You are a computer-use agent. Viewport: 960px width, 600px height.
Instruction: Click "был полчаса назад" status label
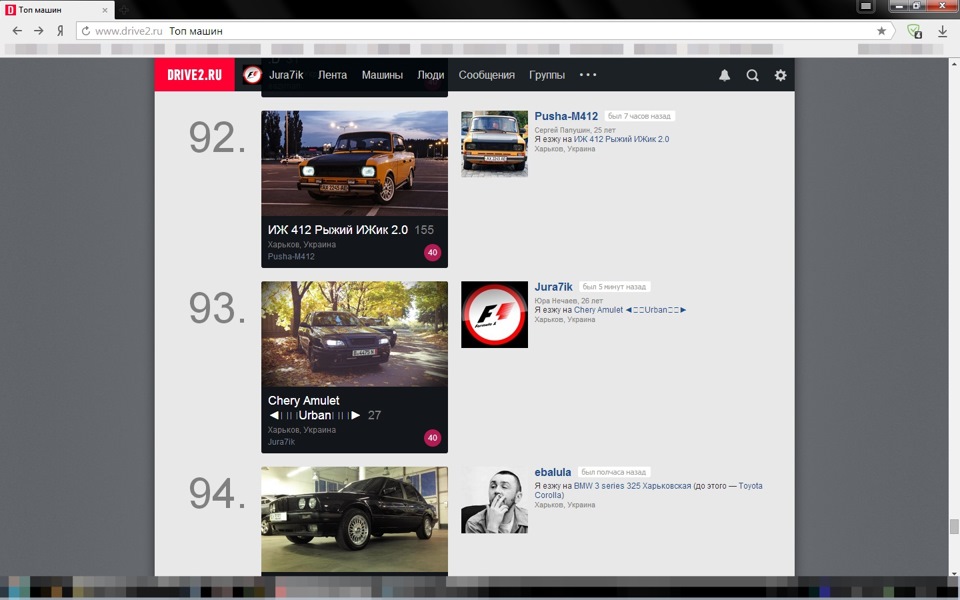point(613,472)
